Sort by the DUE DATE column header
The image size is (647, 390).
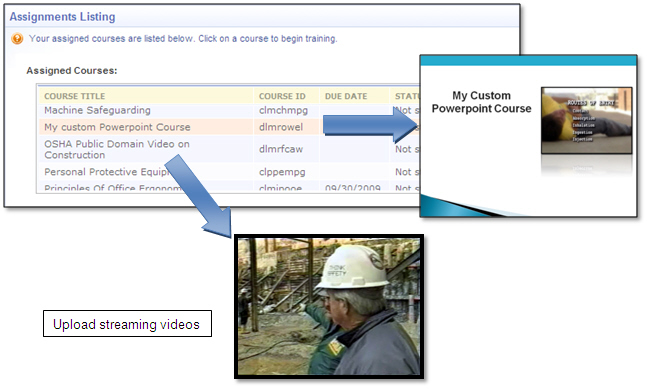click(x=346, y=96)
